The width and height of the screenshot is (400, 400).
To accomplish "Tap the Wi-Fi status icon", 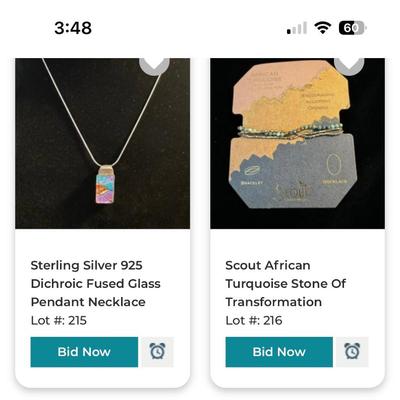I will 322,28.
